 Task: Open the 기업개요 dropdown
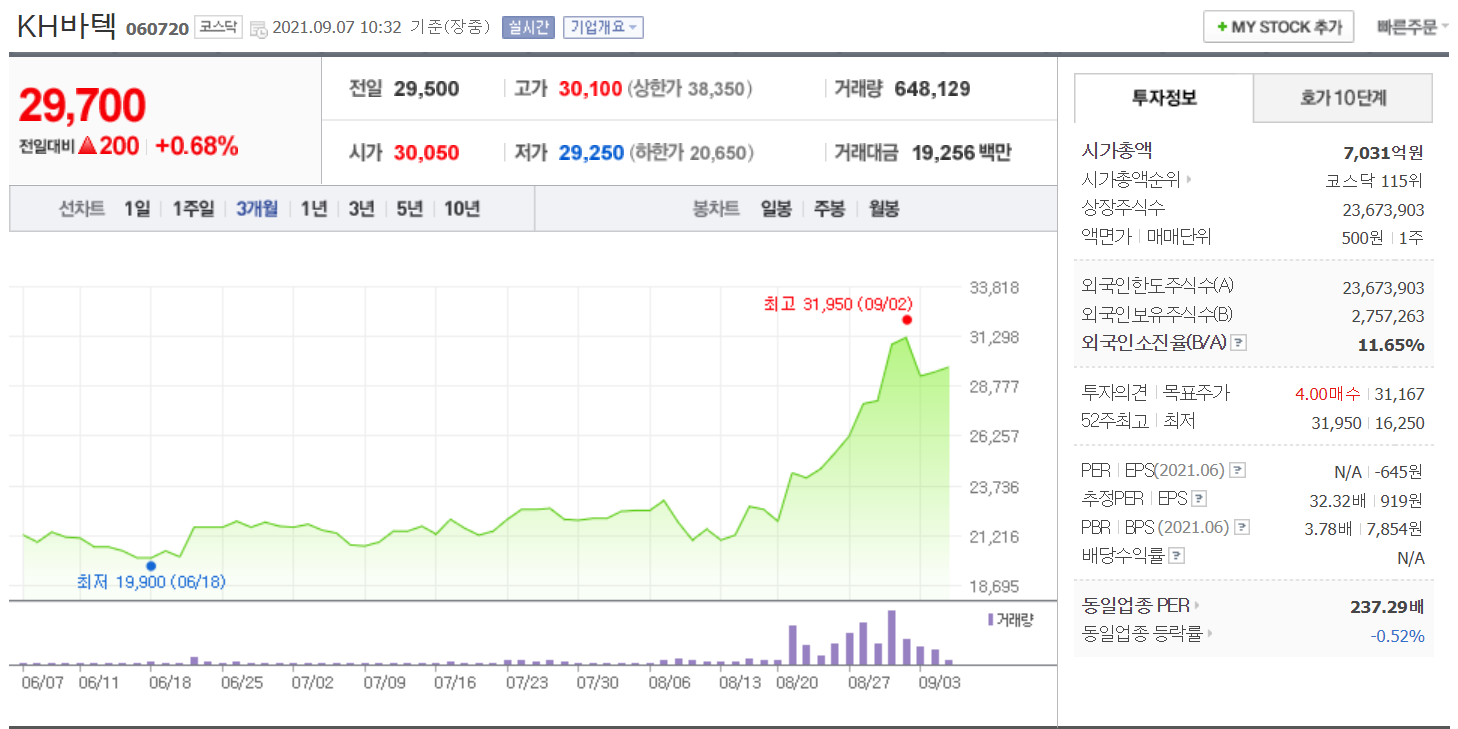tap(603, 28)
